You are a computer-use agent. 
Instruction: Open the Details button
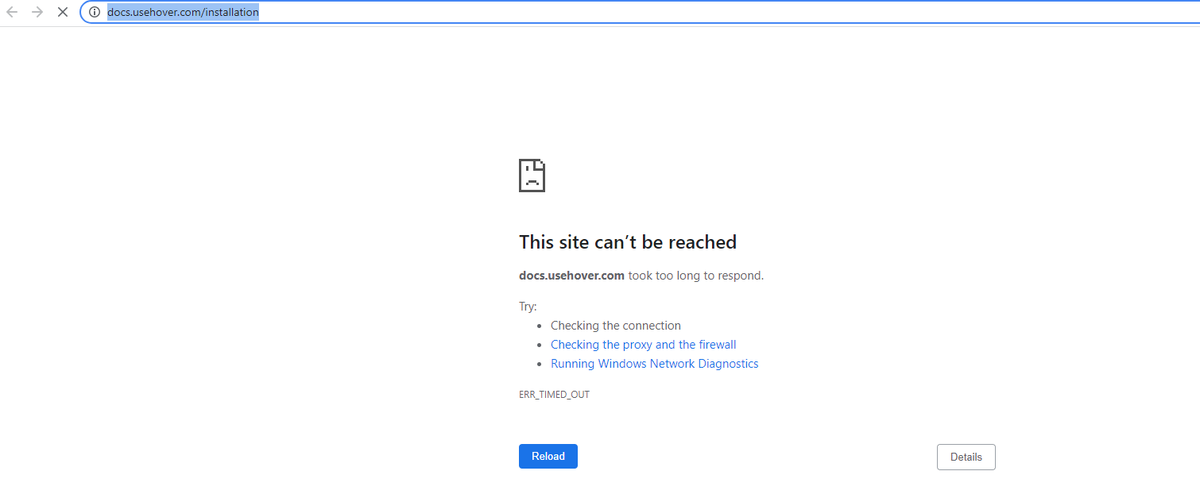tap(966, 457)
